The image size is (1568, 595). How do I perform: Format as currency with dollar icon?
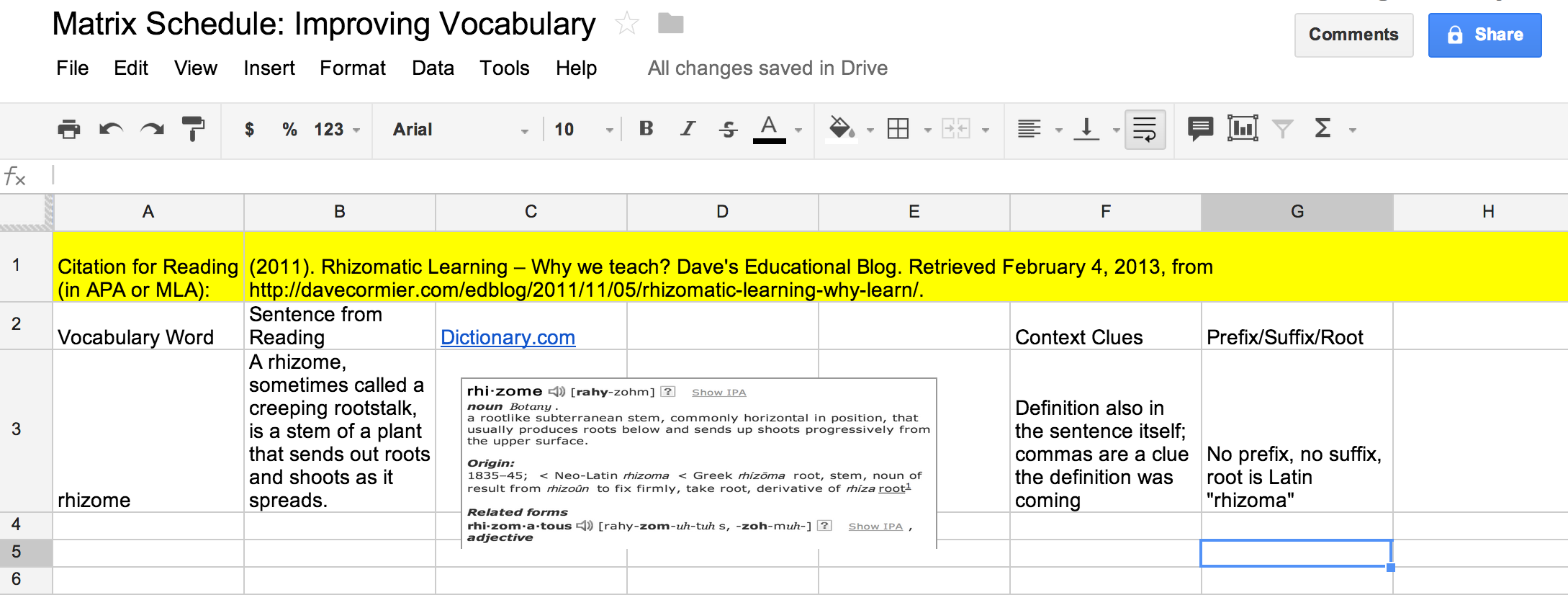point(249,129)
